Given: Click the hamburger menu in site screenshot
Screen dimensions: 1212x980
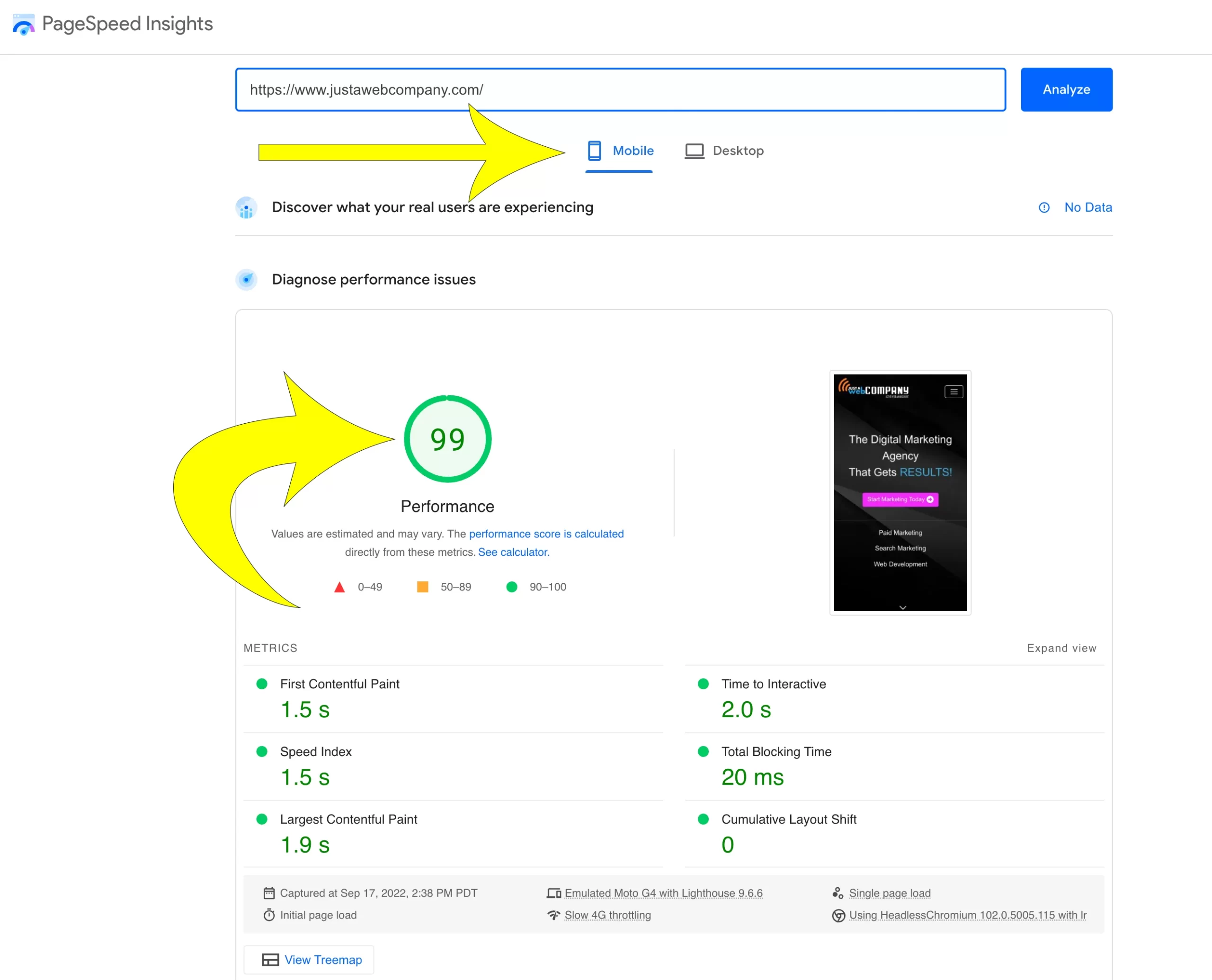Looking at the screenshot, I should (x=954, y=392).
